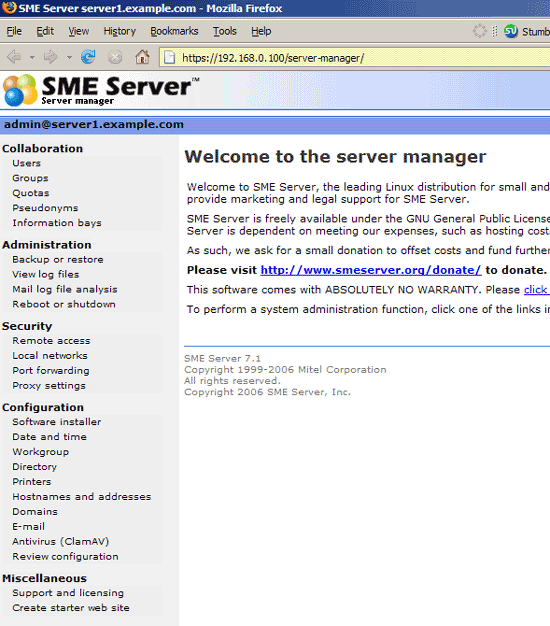This screenshot has width=550, height=626.
Task: Click the admin@server1.example.com banner text
Action: (x=94, y=125)
